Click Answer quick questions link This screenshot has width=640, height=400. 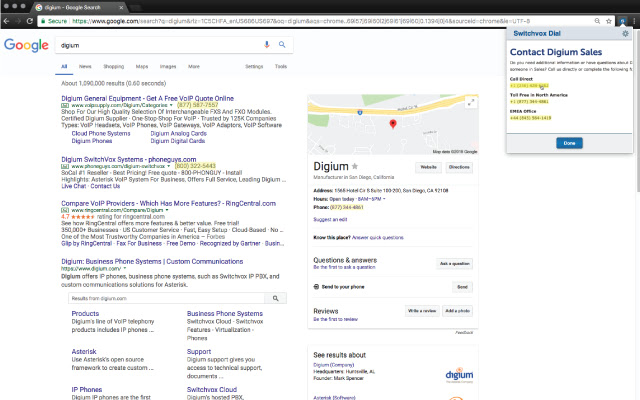pos(378,238)
